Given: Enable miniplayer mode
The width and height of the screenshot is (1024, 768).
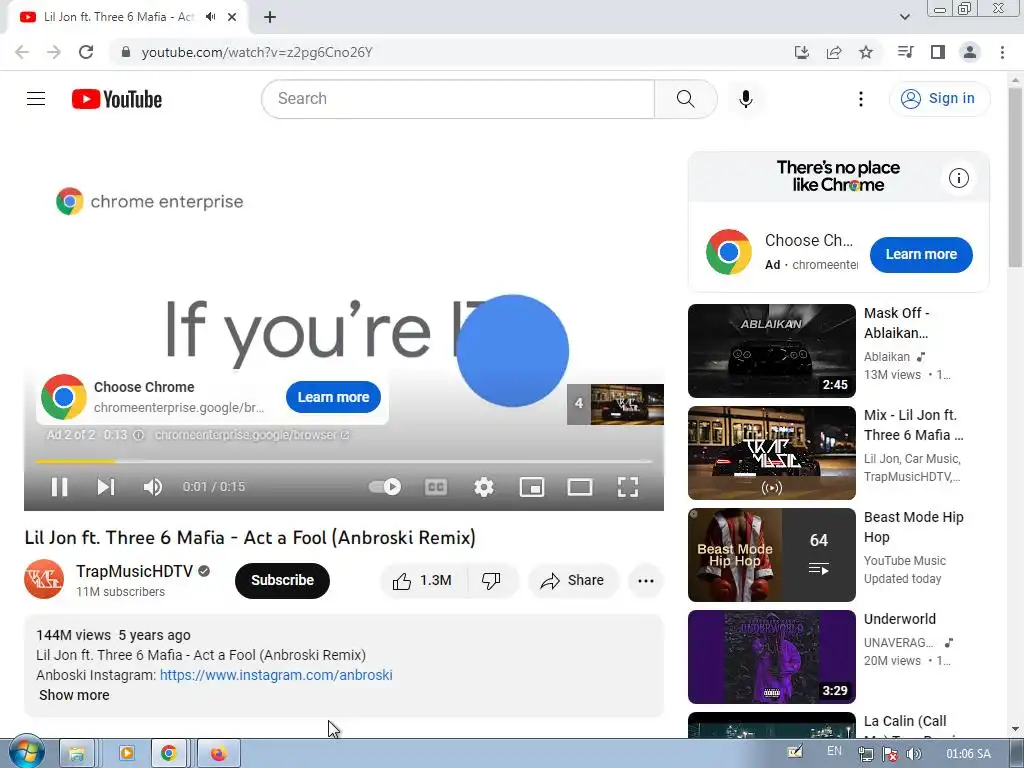Looking at the screenshot, I should (532, 487).
